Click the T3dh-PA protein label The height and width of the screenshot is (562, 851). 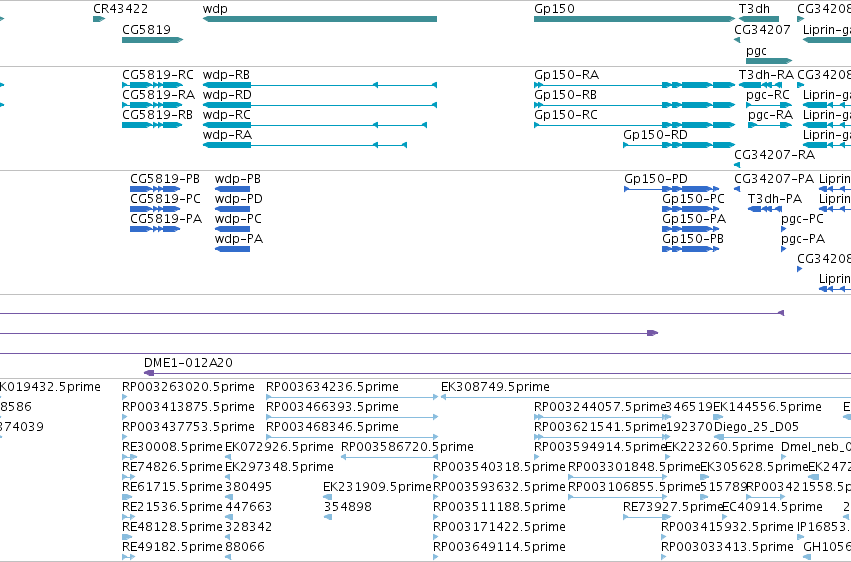[x=774, y=199]
